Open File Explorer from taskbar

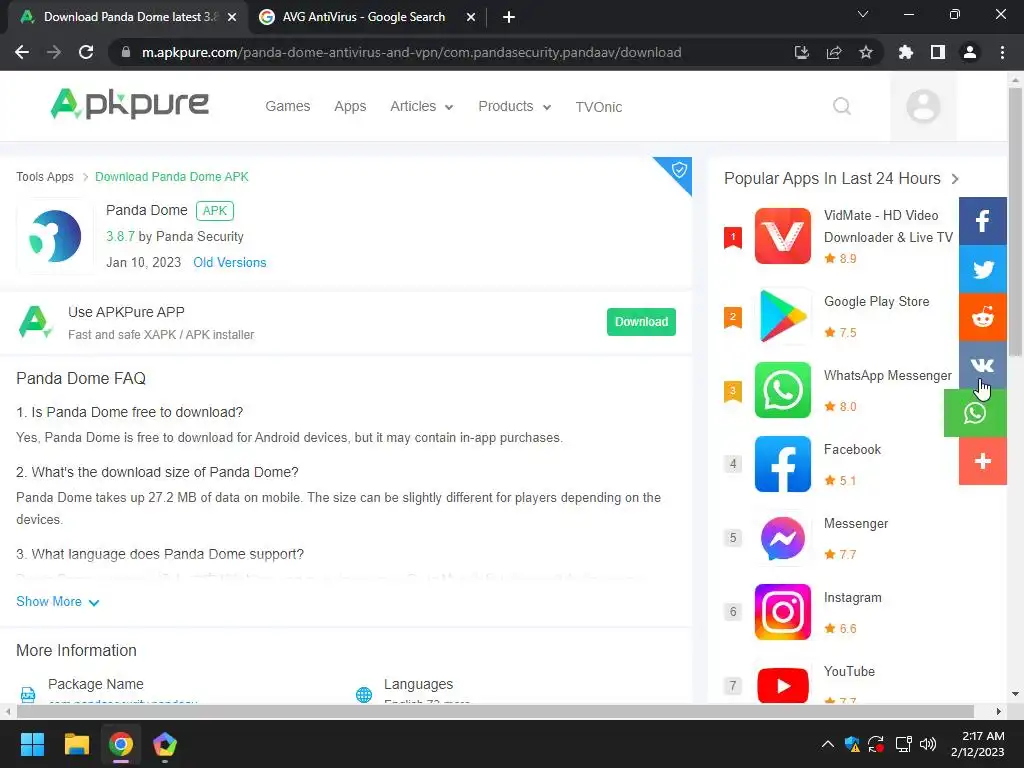[x=76, y=744]
